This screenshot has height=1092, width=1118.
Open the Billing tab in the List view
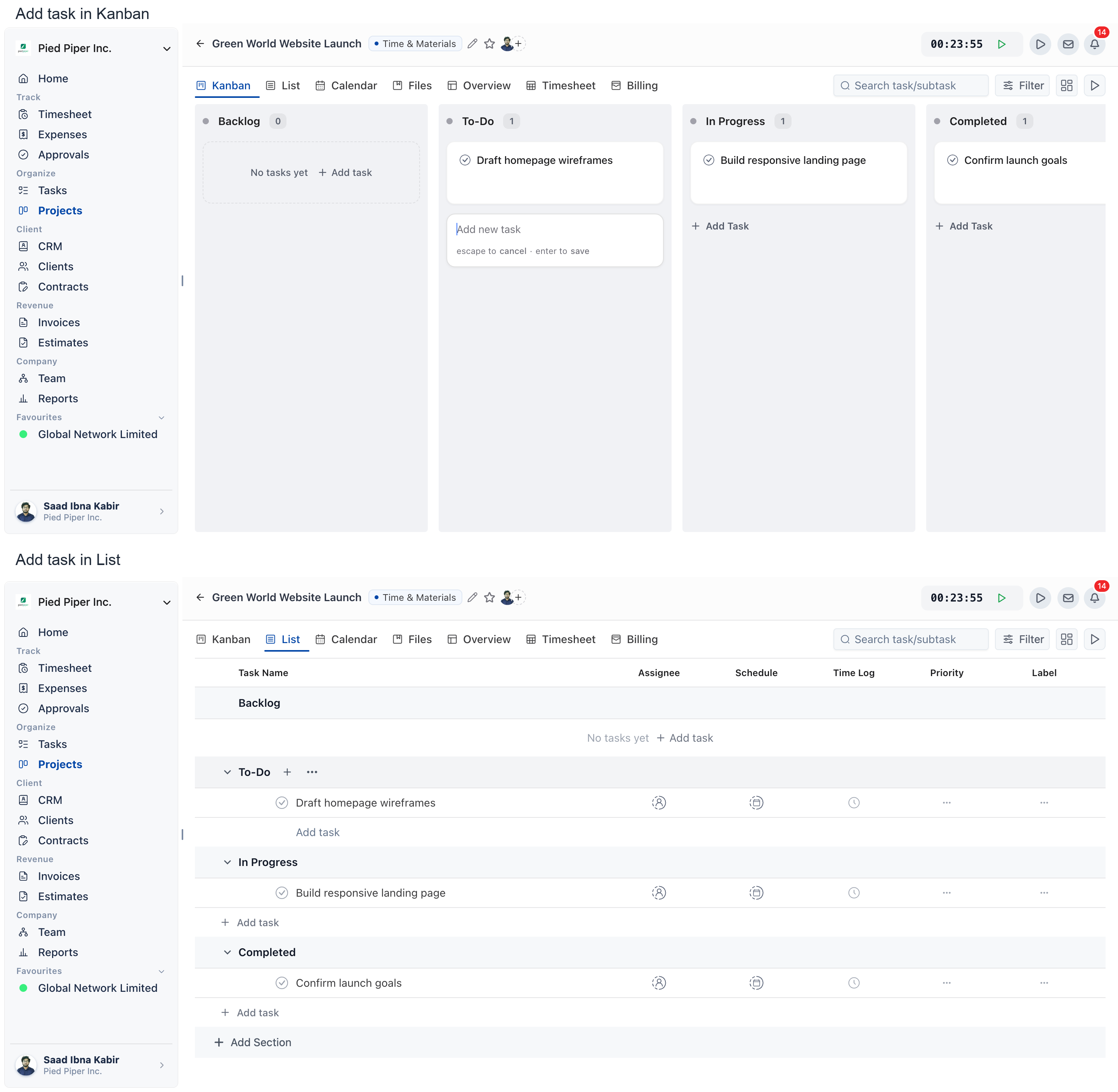tap(635, 640)
